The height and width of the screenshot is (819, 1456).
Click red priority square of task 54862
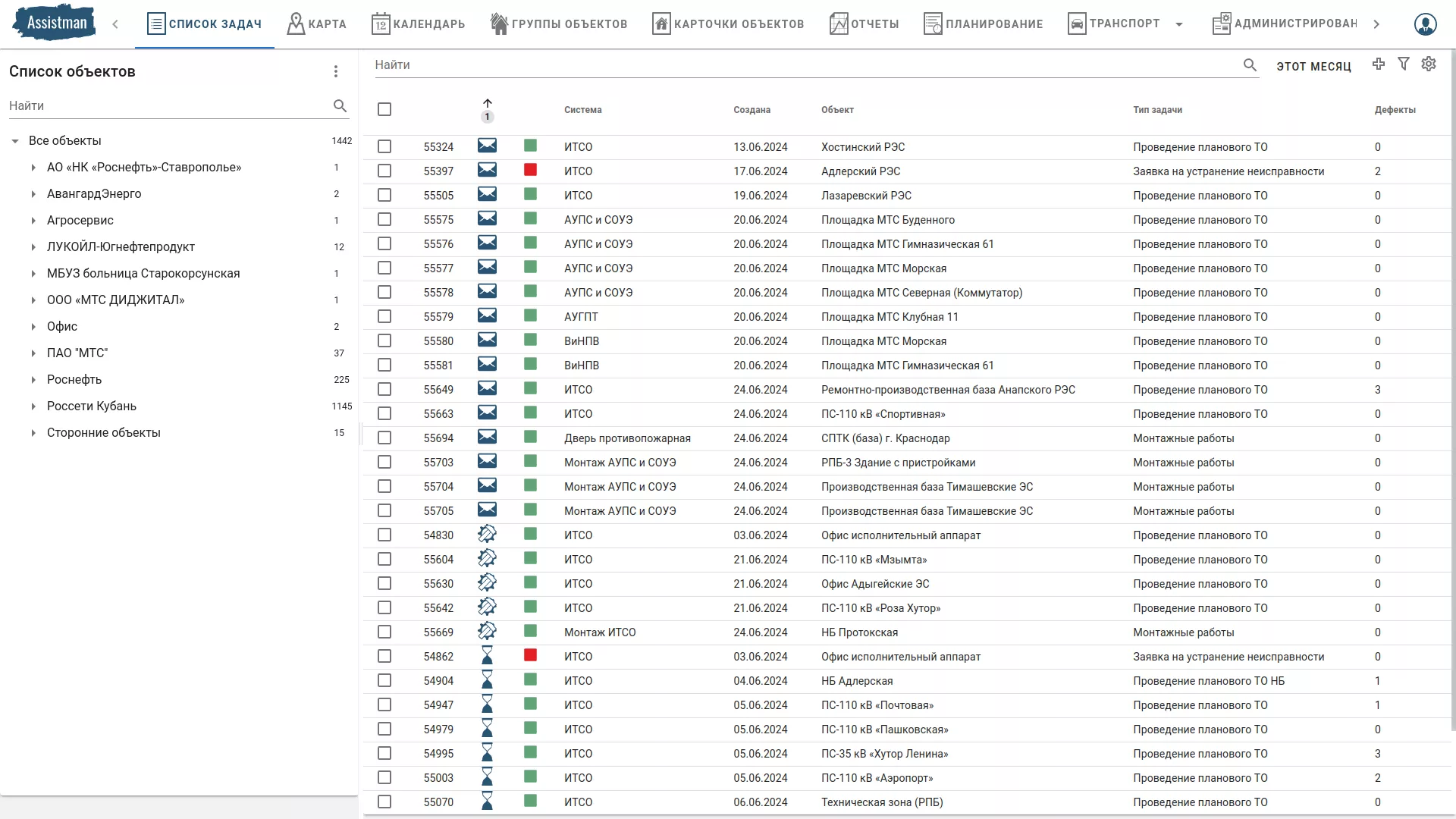point(530,655)
